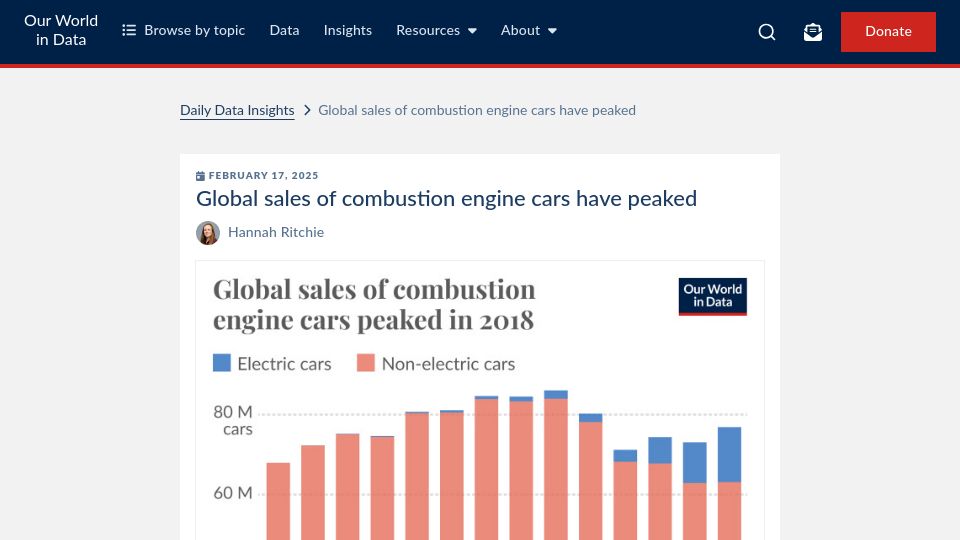960x540 pixels.
Task: Expand the About dropdown
Action: [x=528, y=30]
